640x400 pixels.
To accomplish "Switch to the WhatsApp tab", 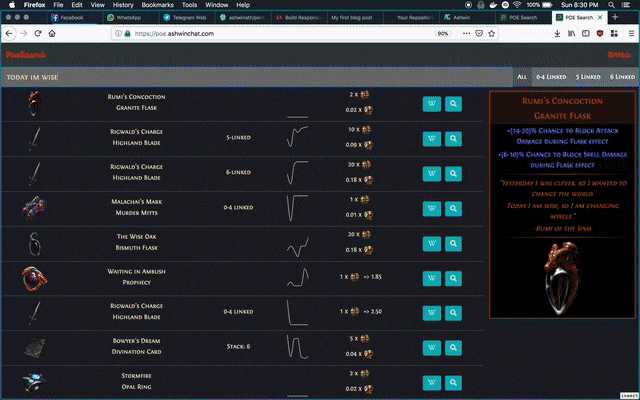I will tap(129, 18).
